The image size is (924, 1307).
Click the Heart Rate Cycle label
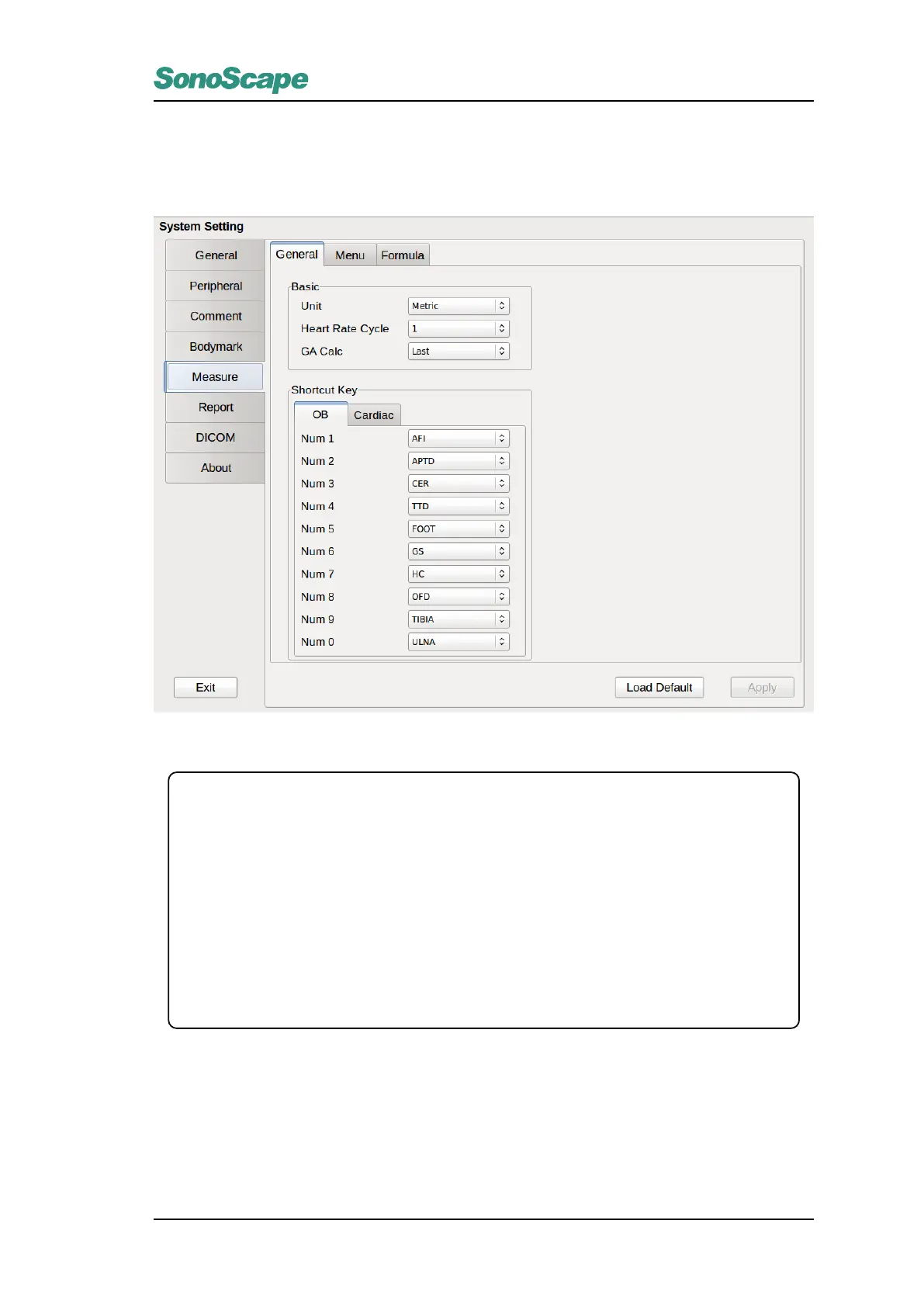[344, 328]
